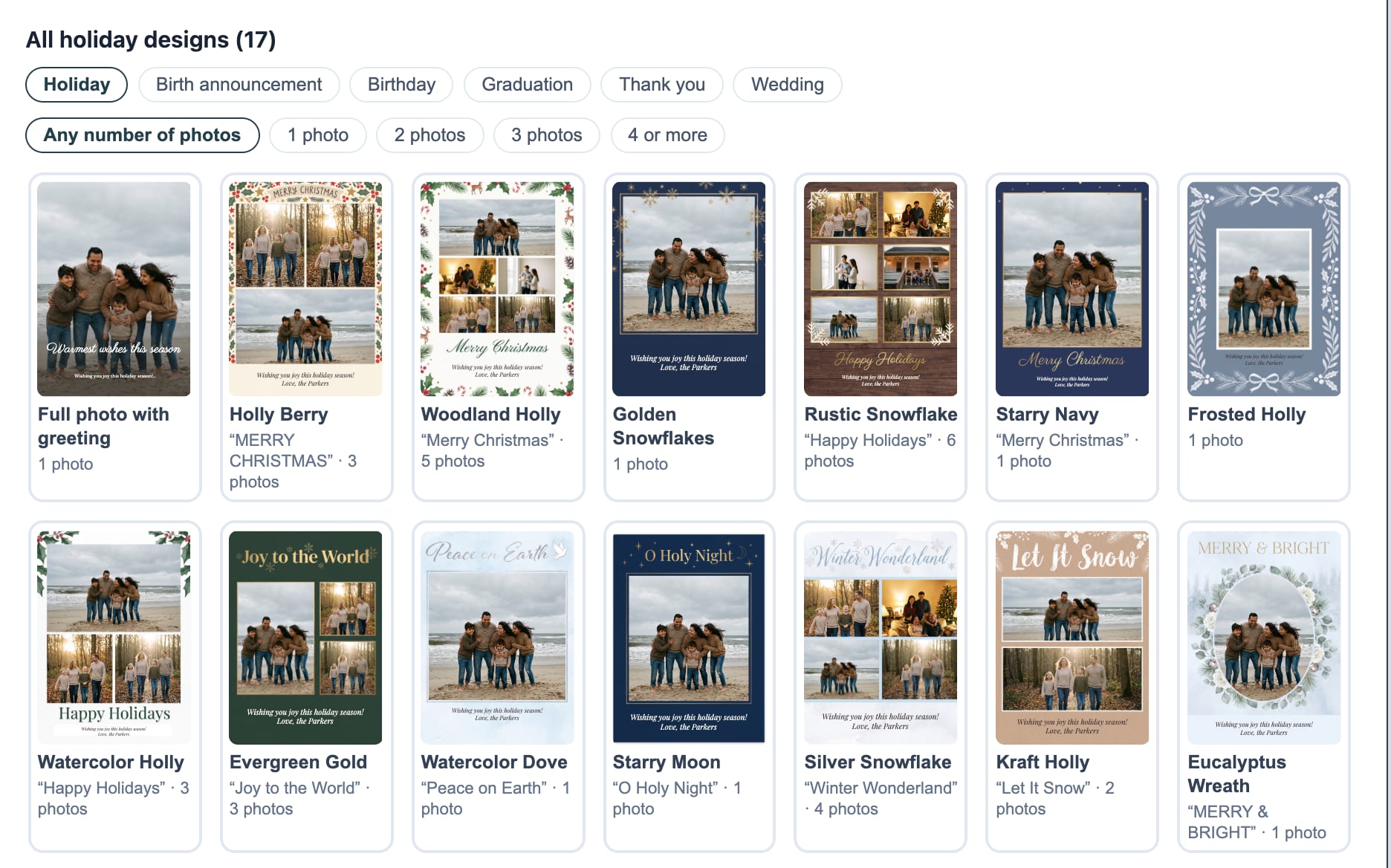
Task: Click the Golden Snowflakes title
Action: [x=664, y=427]
